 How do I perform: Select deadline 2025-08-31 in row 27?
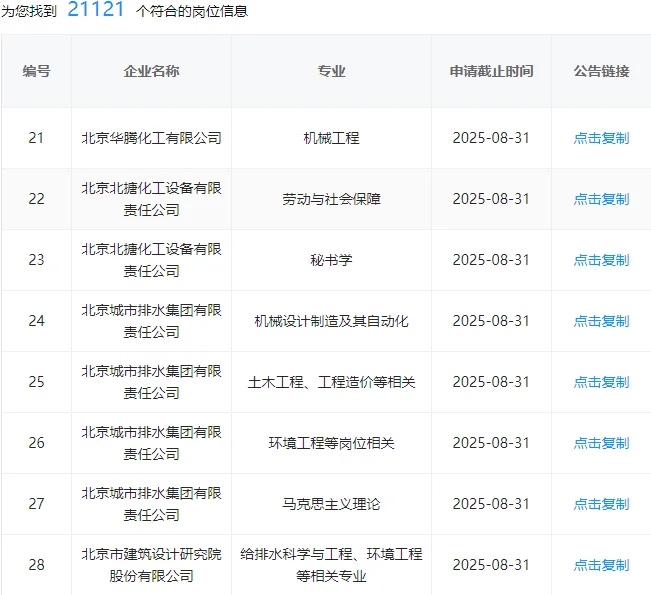[x=491, y=504]
